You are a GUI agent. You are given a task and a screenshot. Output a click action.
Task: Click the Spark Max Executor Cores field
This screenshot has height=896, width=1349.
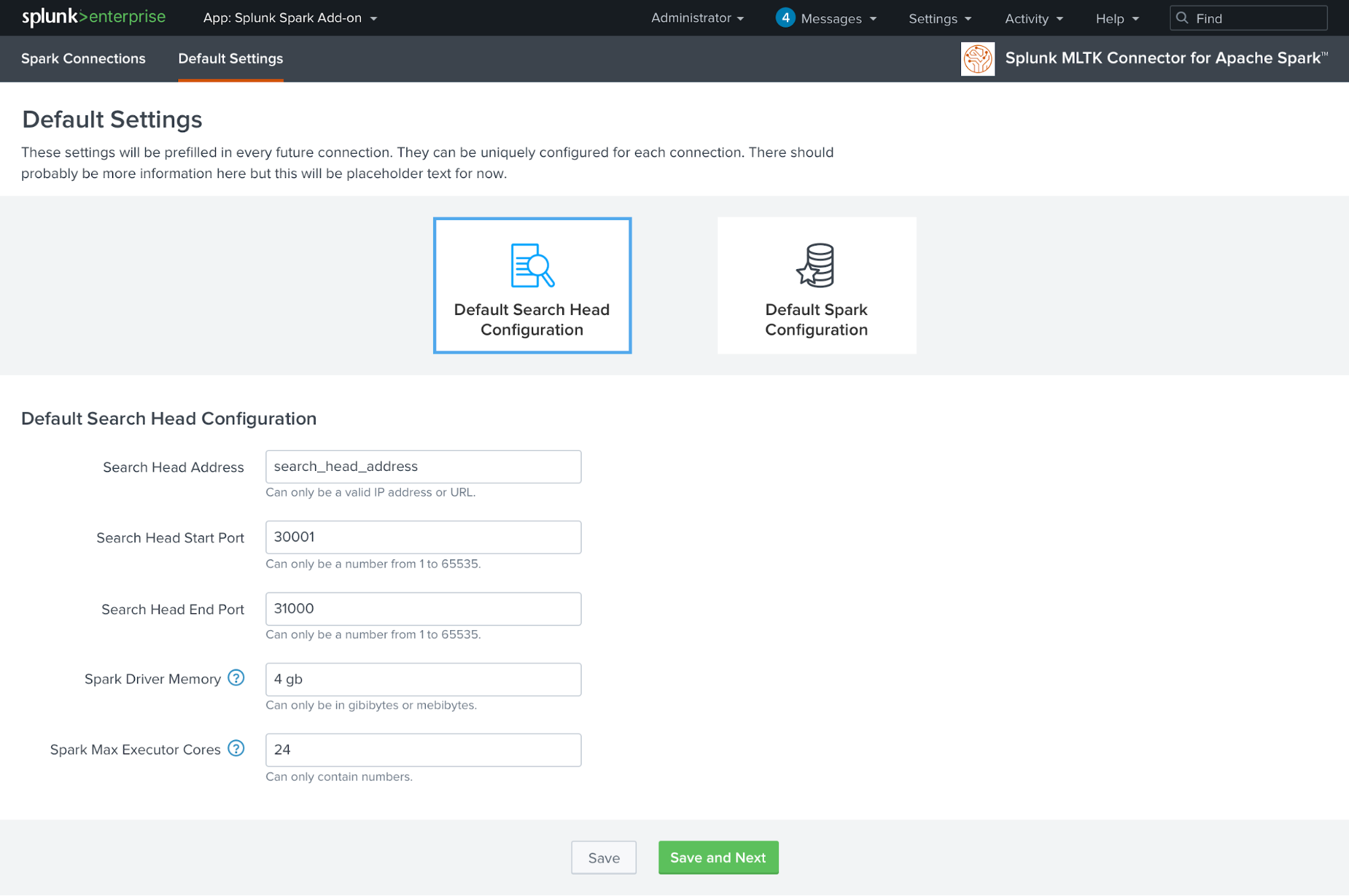423,750
